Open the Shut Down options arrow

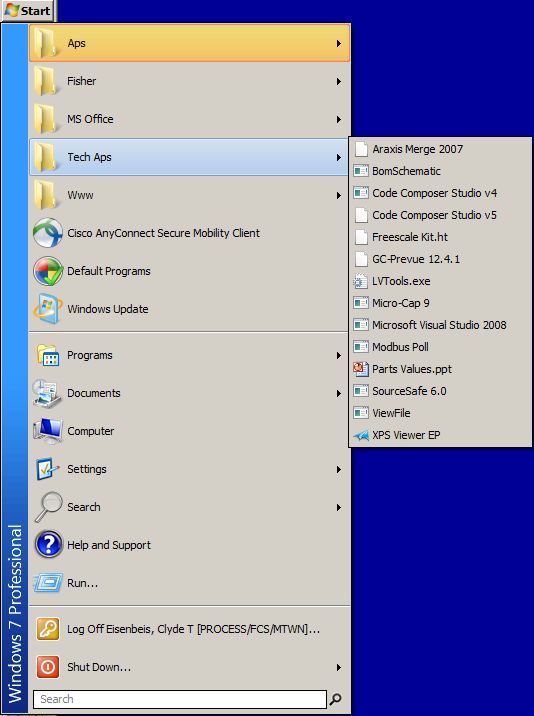click(338, 667)
